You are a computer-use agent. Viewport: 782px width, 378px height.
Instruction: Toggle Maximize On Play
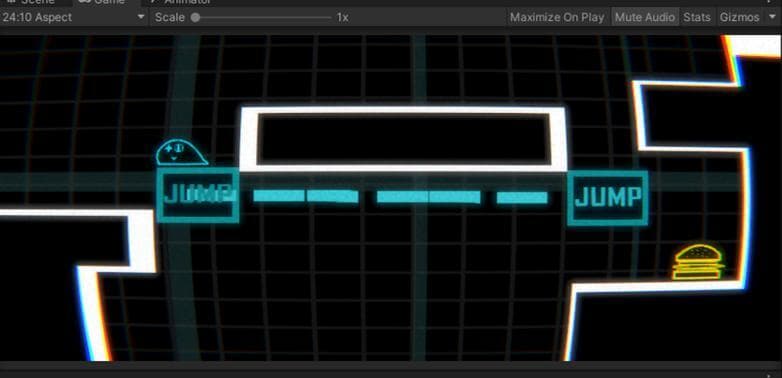click(x=557, y=17)
